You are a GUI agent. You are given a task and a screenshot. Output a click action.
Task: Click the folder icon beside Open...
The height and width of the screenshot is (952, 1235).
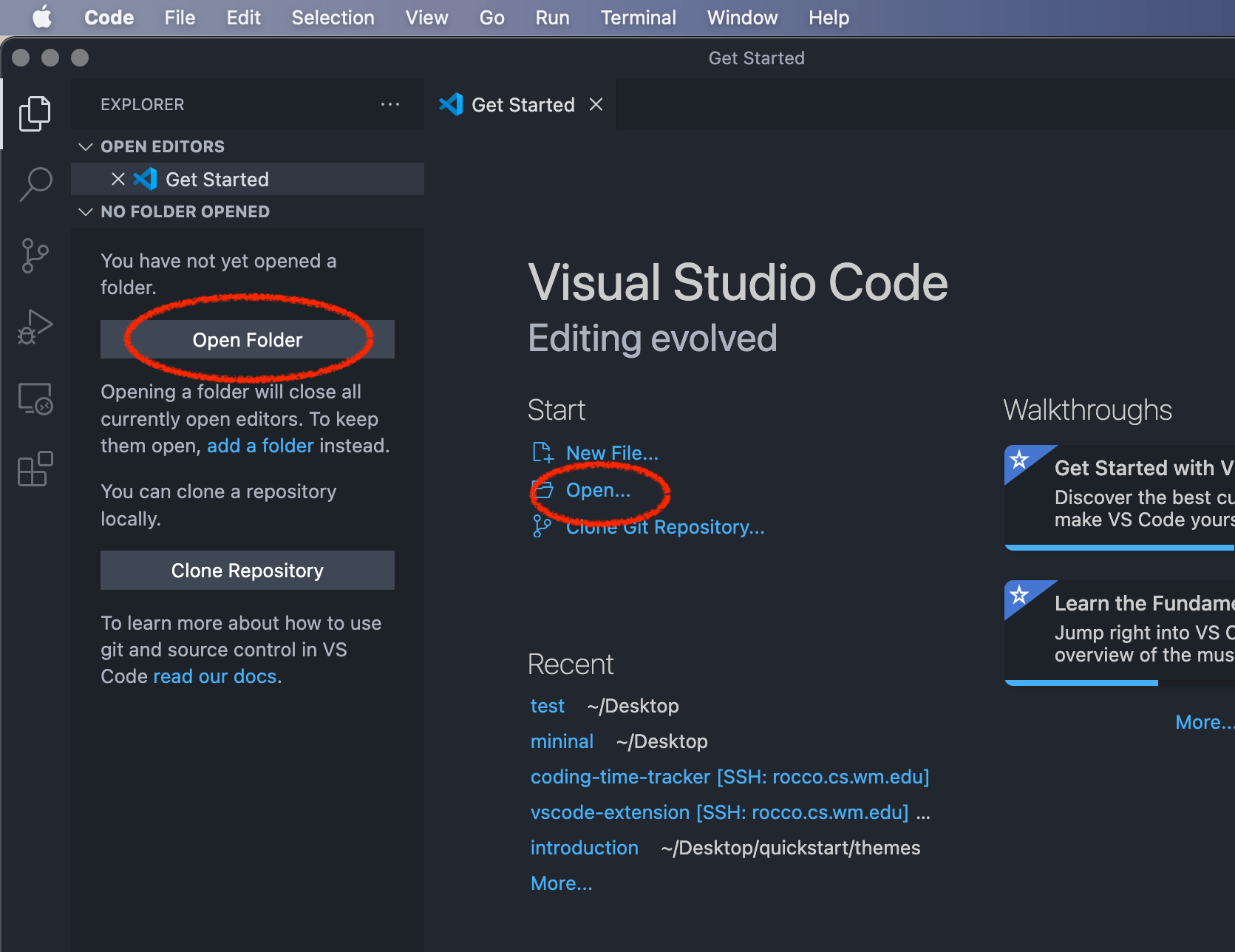(x=542, y=489)
